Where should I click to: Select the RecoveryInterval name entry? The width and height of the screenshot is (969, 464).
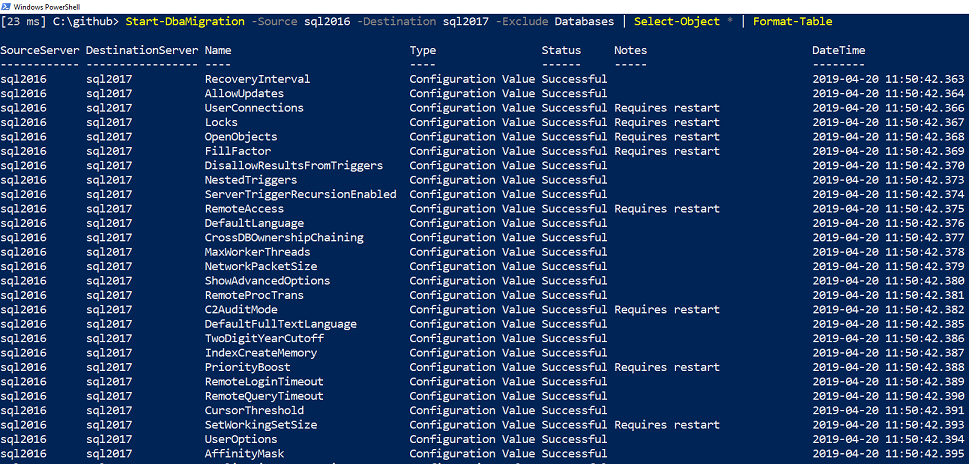tap(257, 79)
